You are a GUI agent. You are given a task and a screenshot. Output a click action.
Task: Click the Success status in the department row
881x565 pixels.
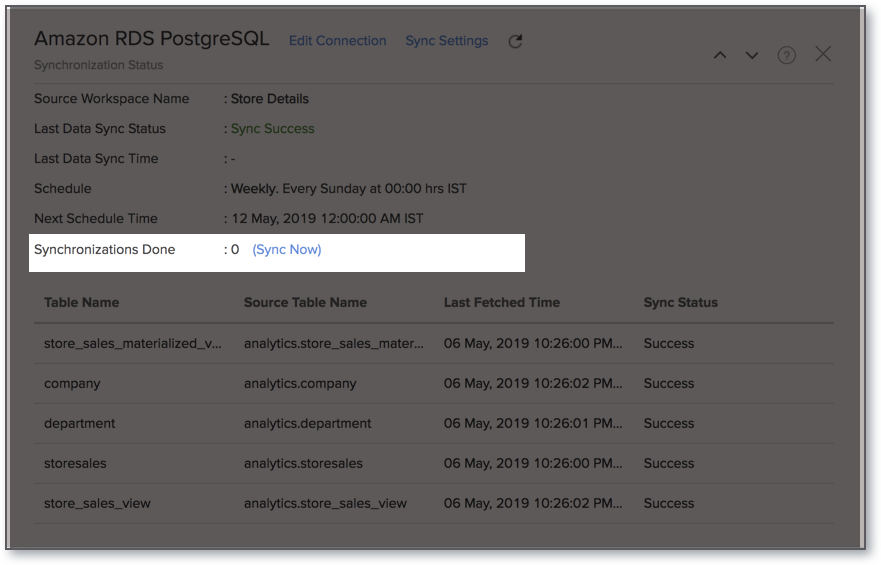[x=669, y=423]
